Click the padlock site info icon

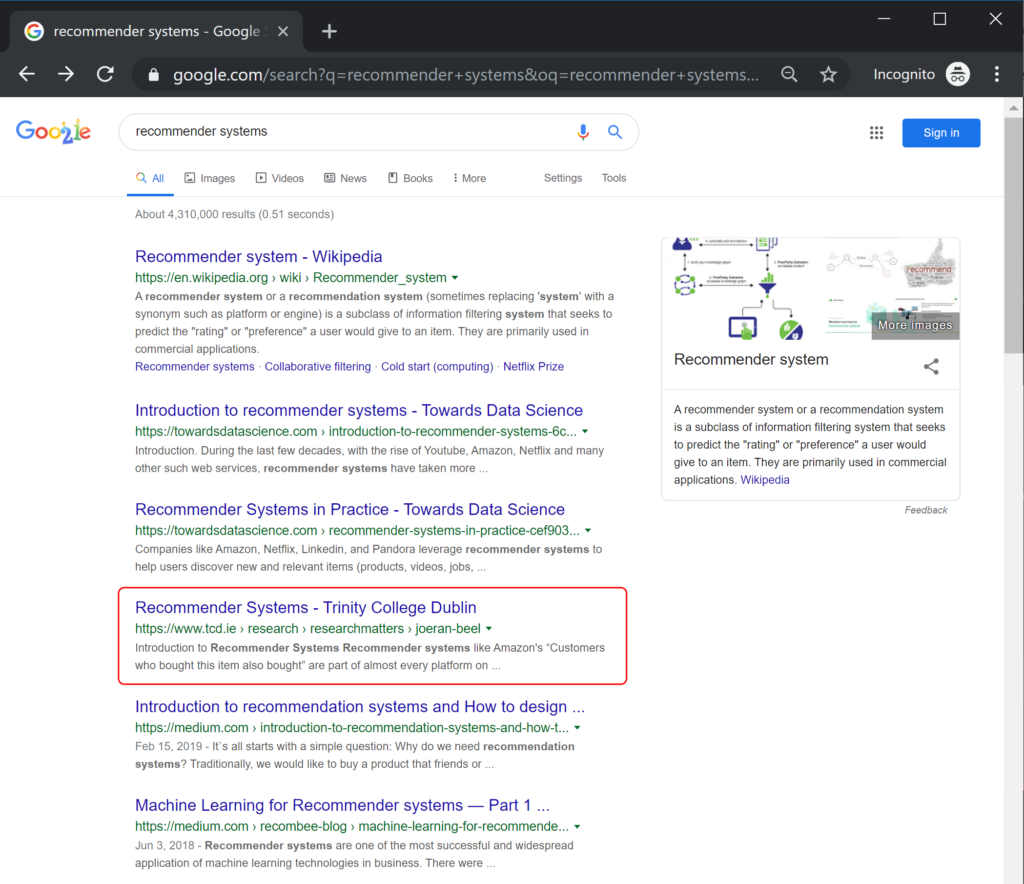(x=153, y=75)
